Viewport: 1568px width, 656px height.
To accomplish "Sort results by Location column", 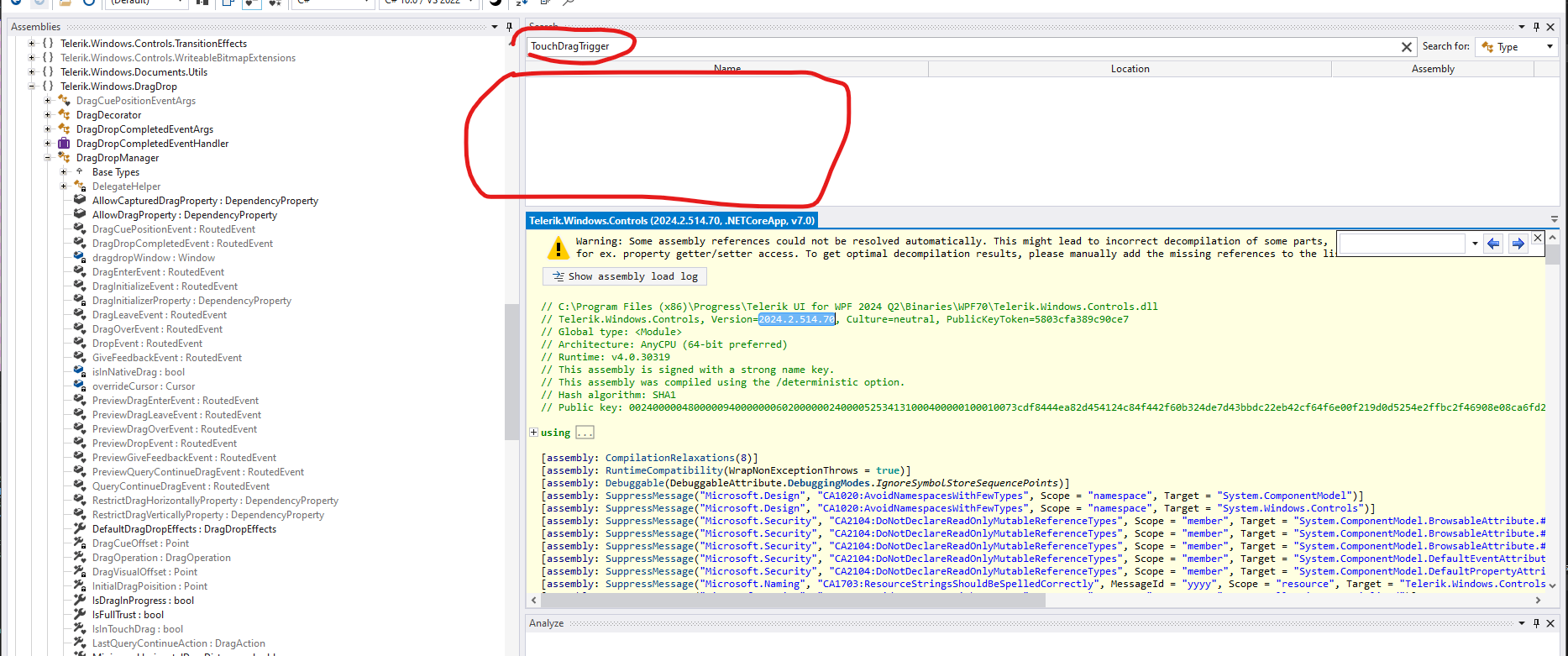I will 1130,69.
